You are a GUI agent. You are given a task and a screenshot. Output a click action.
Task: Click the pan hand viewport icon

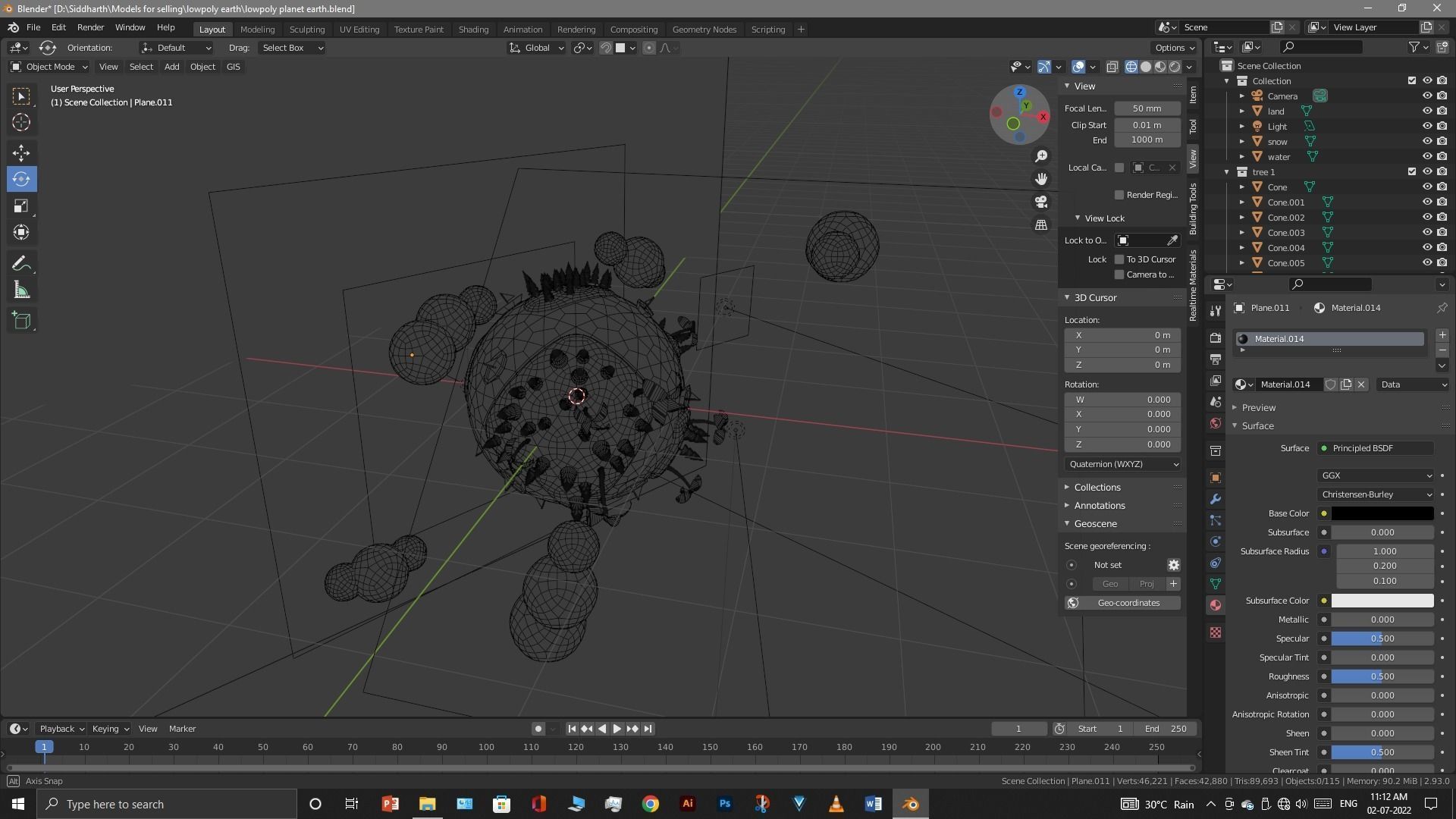[x=1041, y=178]
